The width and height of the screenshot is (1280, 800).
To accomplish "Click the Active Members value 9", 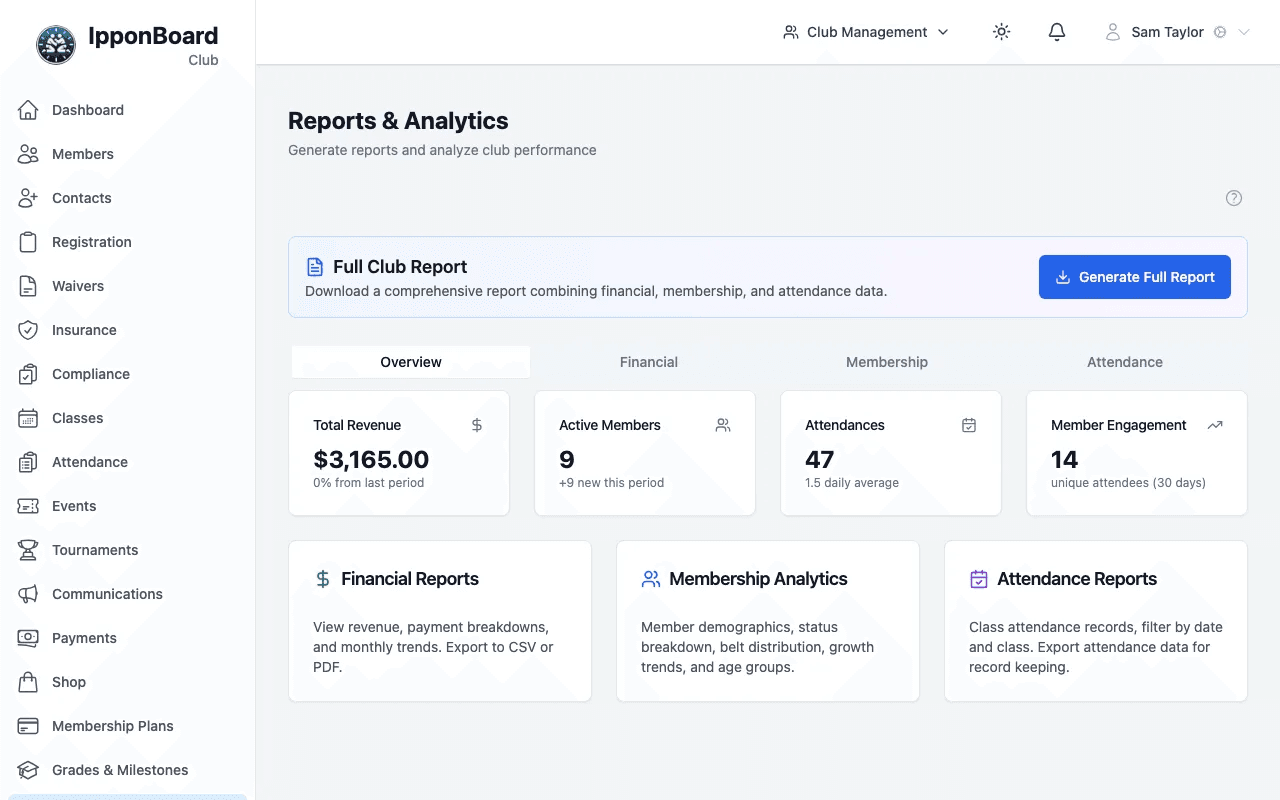I will pyautogui.click(x=567, y=460).
